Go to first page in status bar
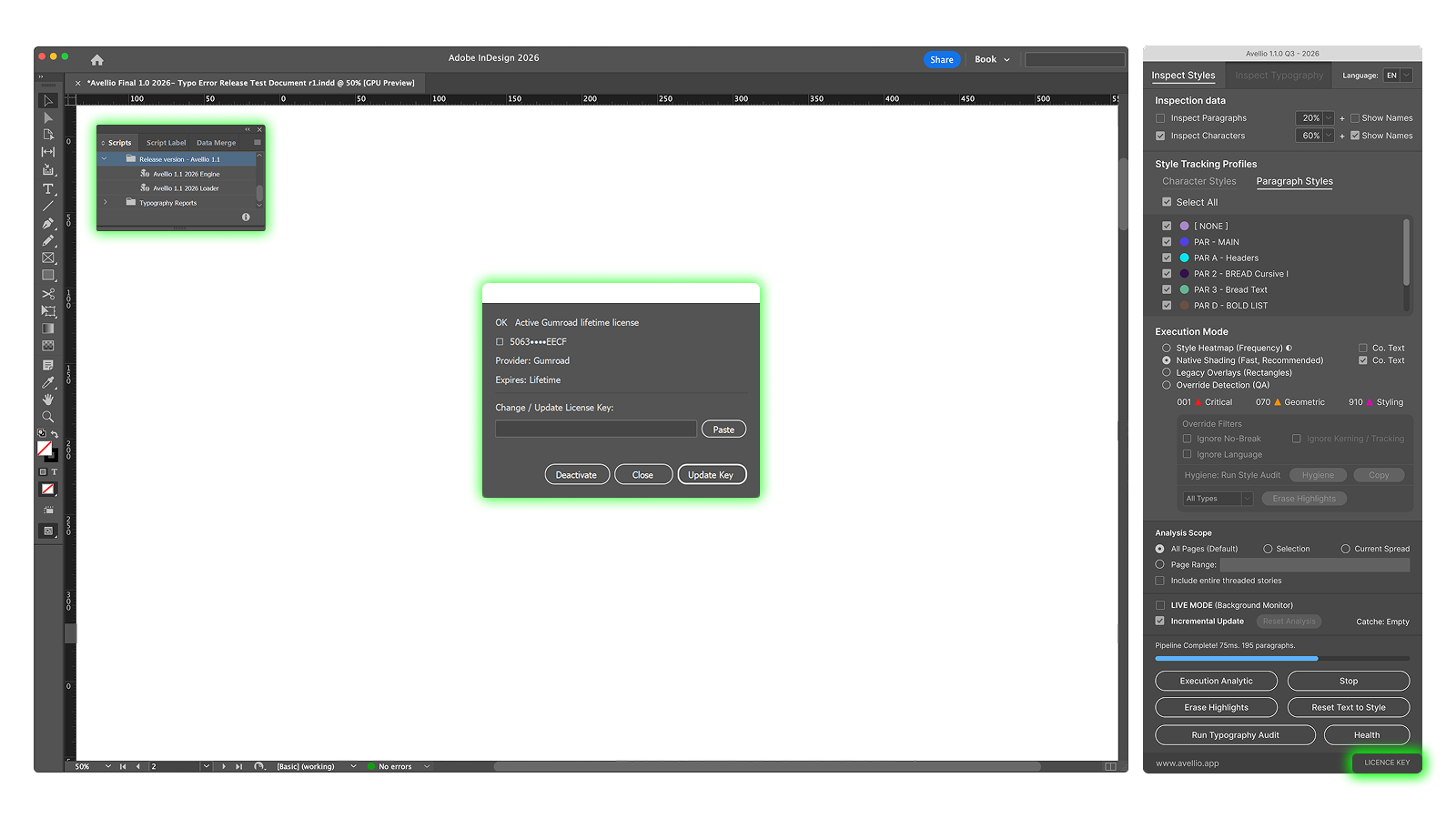Viewport: 1456px width, 819px height. (123, 766)
